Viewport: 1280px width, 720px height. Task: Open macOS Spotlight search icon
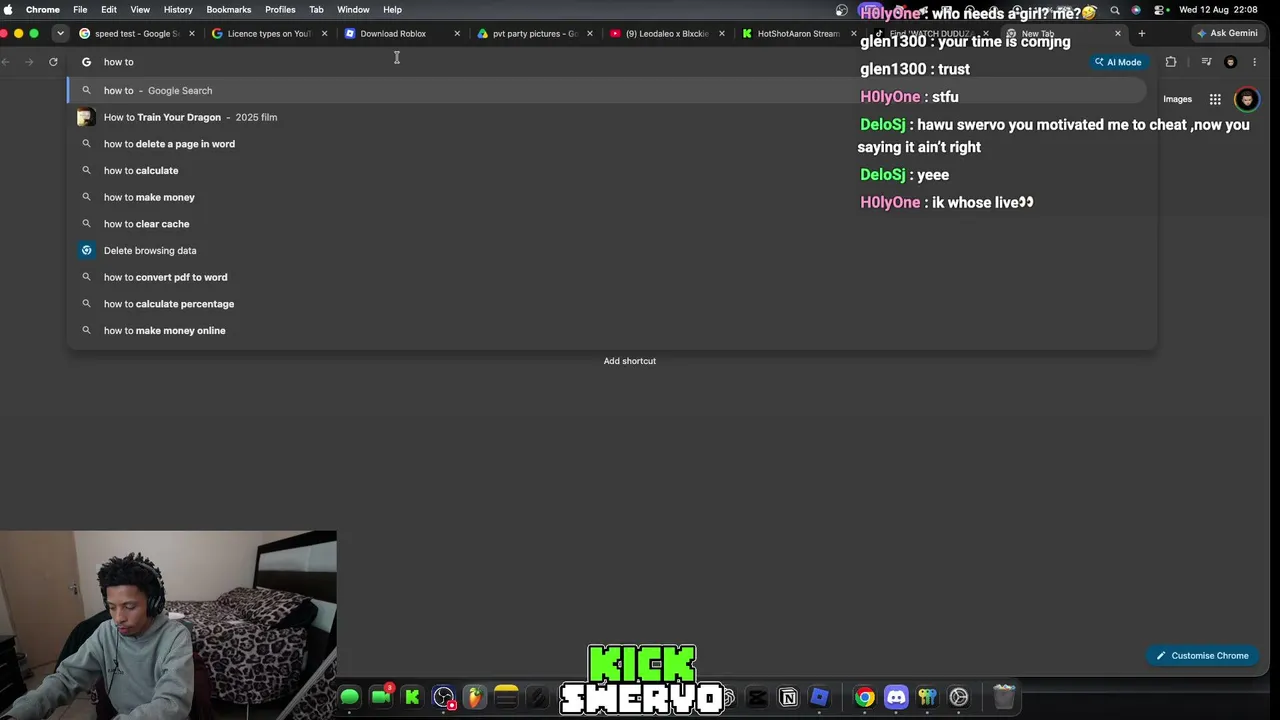pos(1115,10)
